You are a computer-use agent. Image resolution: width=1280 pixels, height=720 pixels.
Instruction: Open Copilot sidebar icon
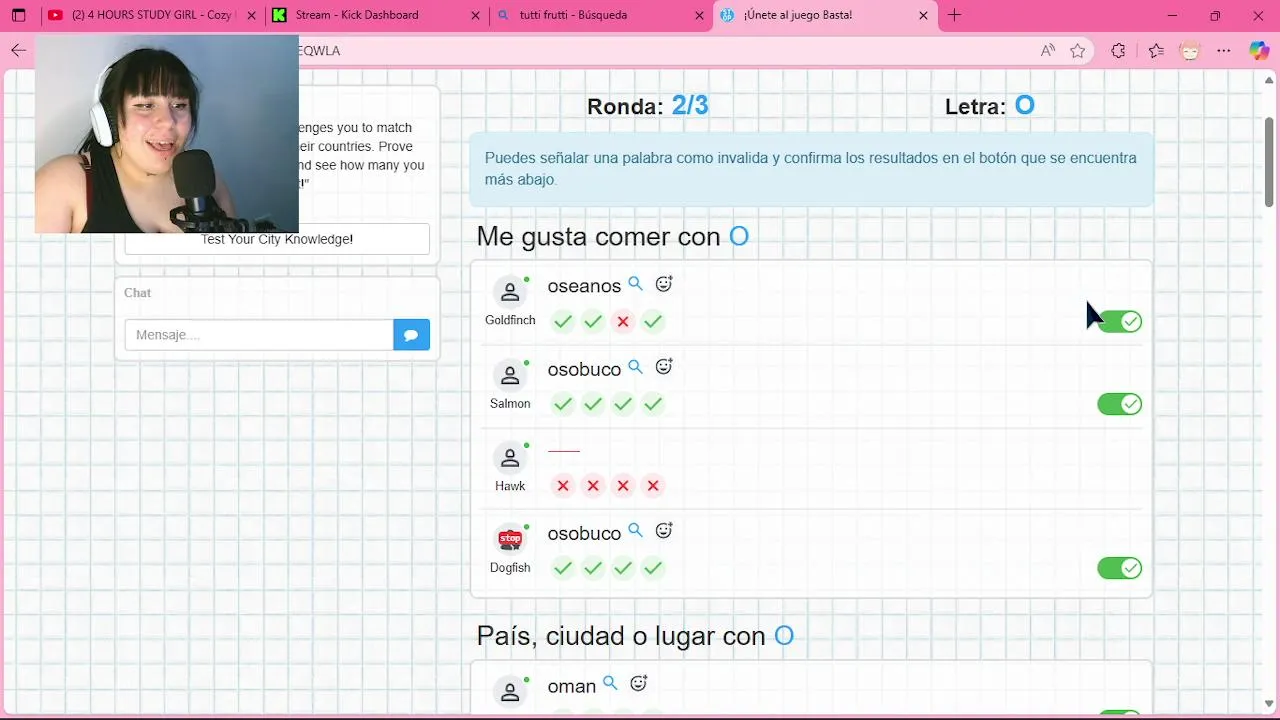[1259, 50]
